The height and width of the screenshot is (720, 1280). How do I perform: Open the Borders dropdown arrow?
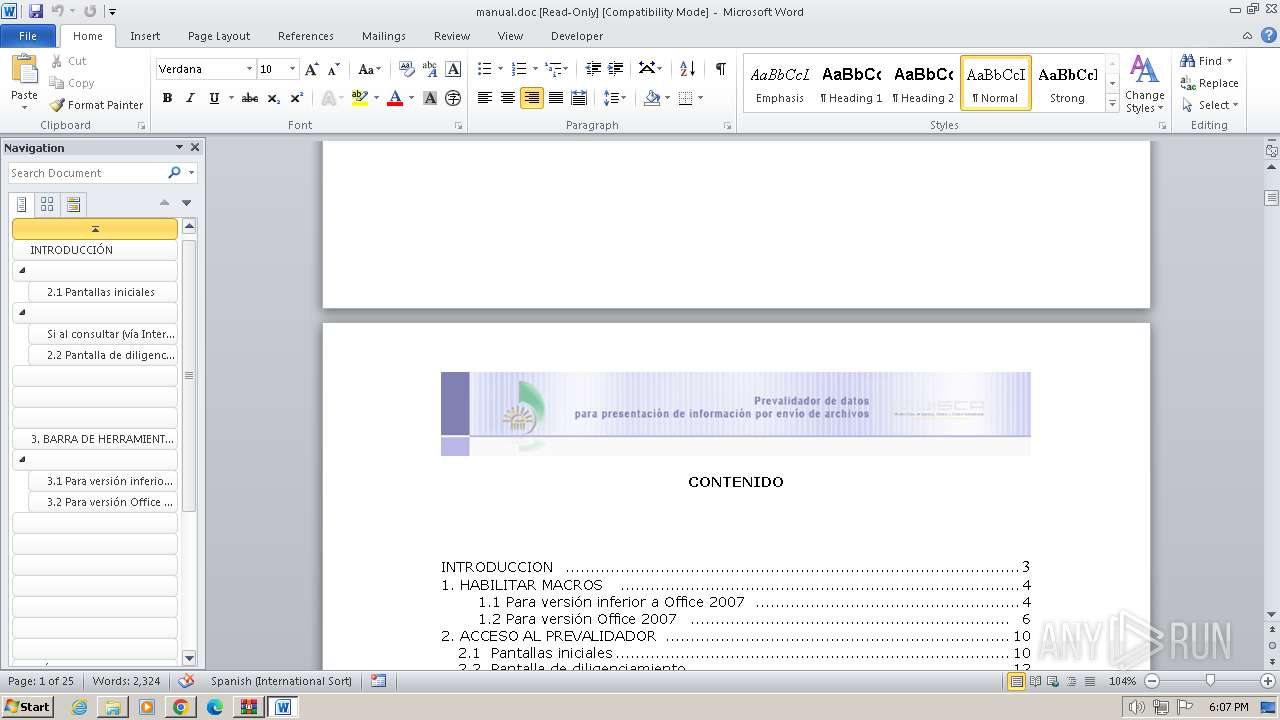700,98
